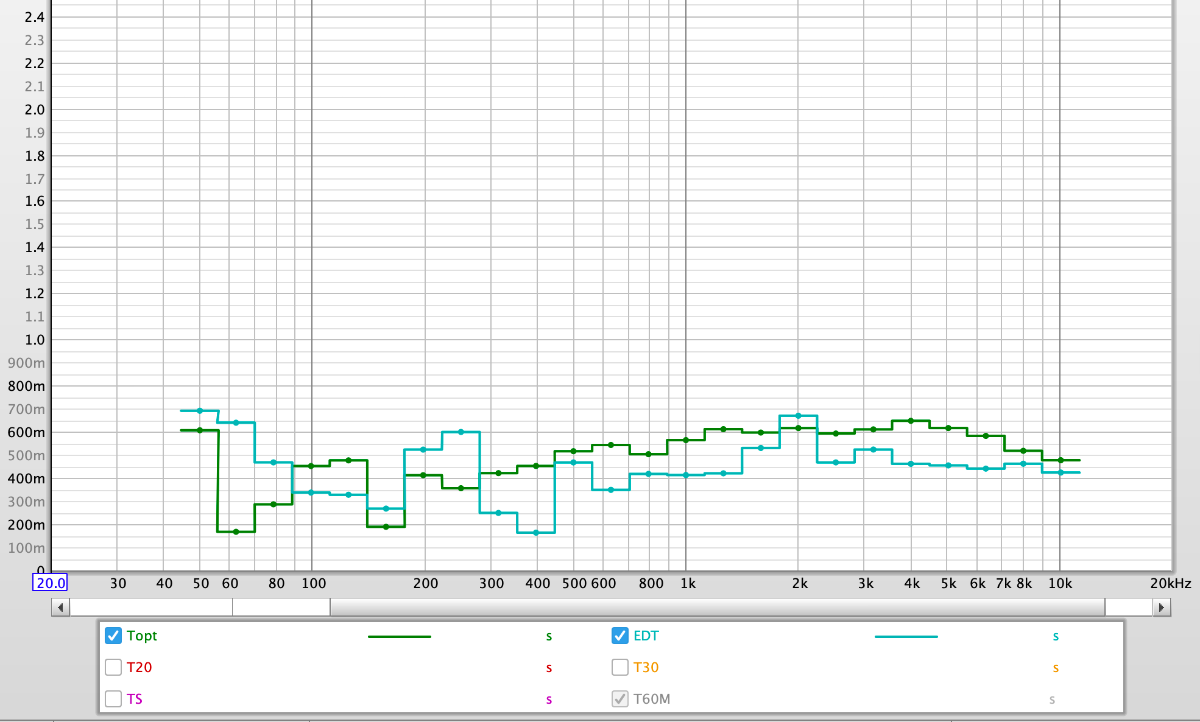Click the cyan EDT data point at 50 Hz

point(199,410)
